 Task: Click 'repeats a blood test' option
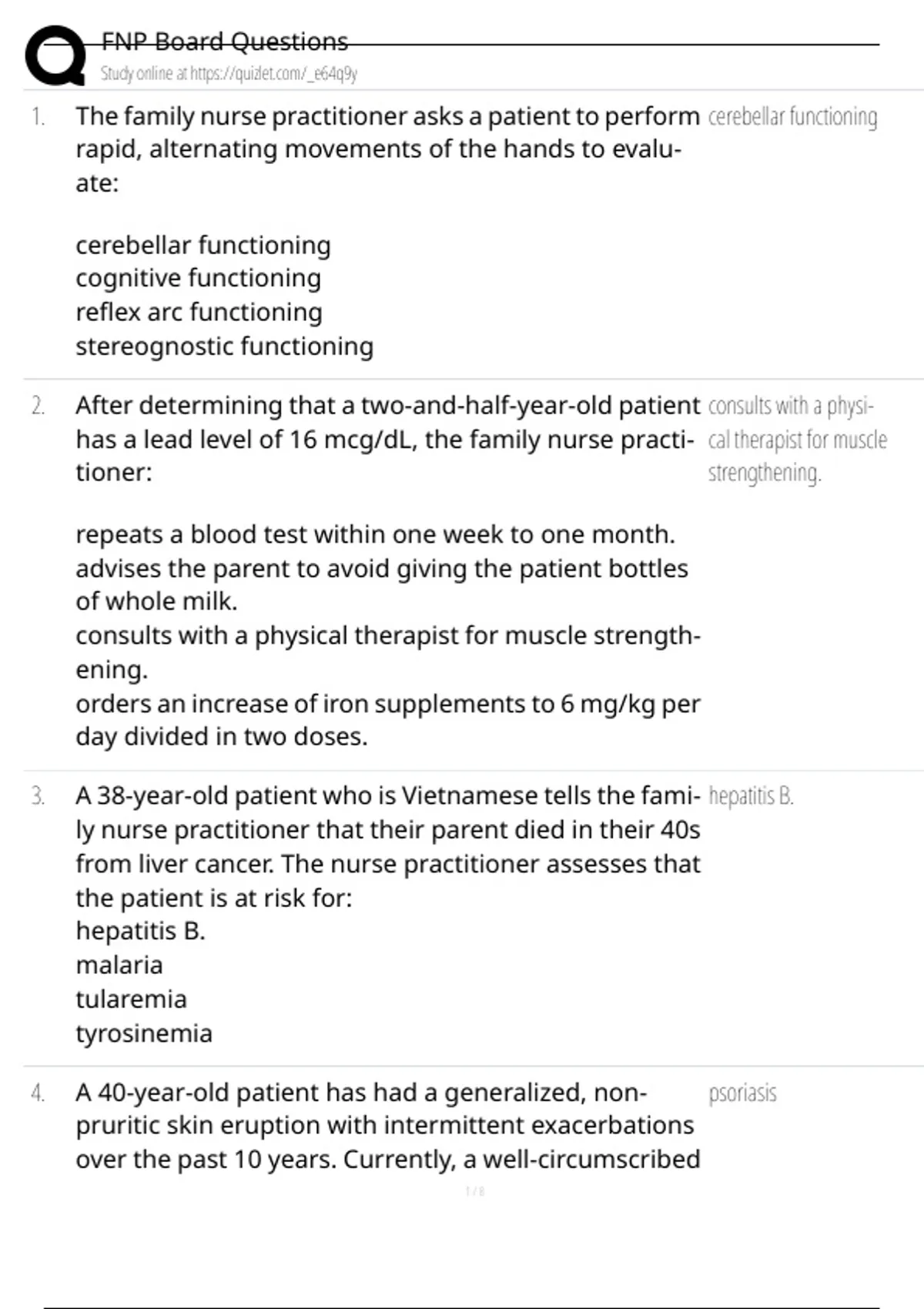(x=375, y=534)
